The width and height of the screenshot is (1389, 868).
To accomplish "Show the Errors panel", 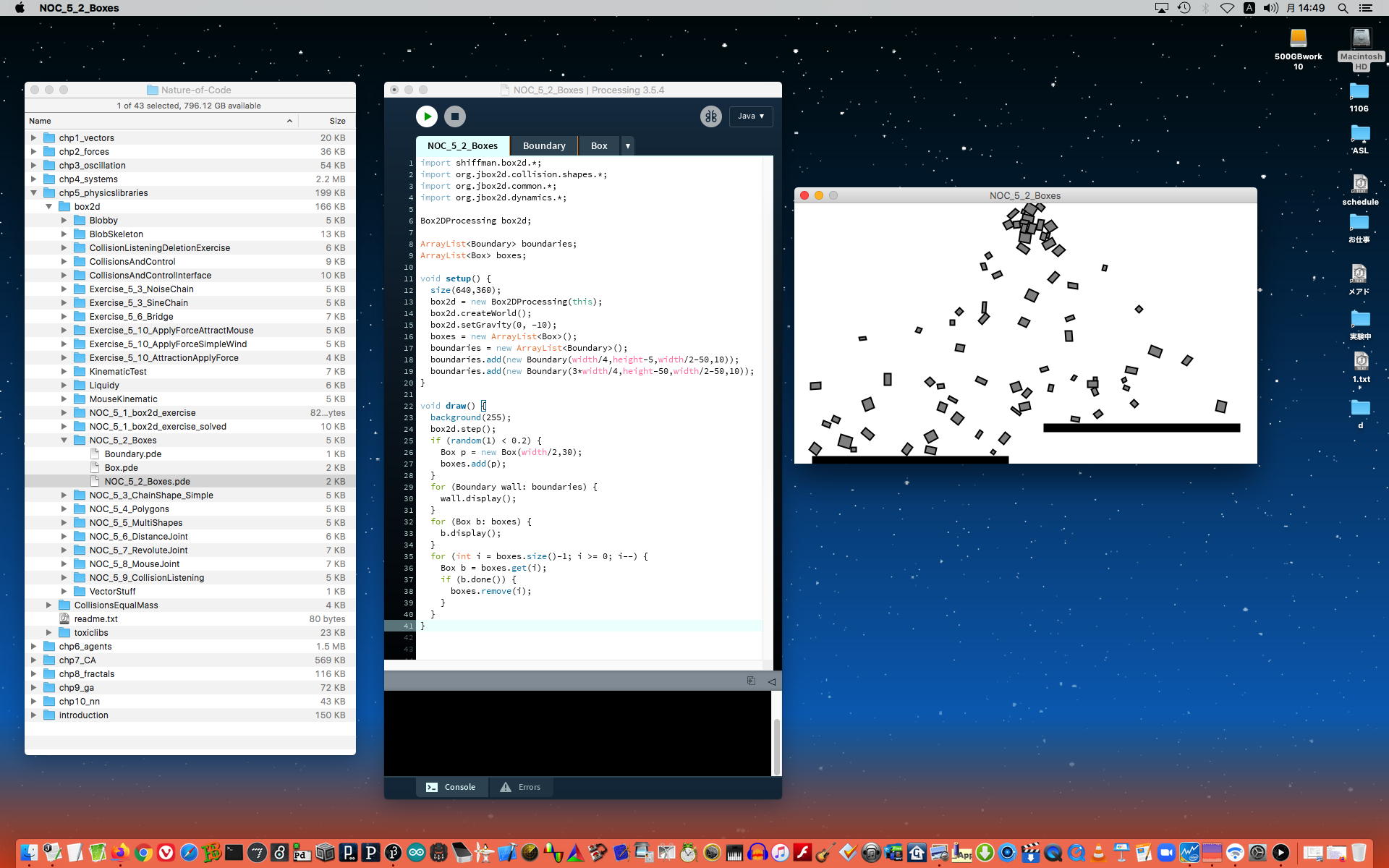I will (x=520, y=787).
